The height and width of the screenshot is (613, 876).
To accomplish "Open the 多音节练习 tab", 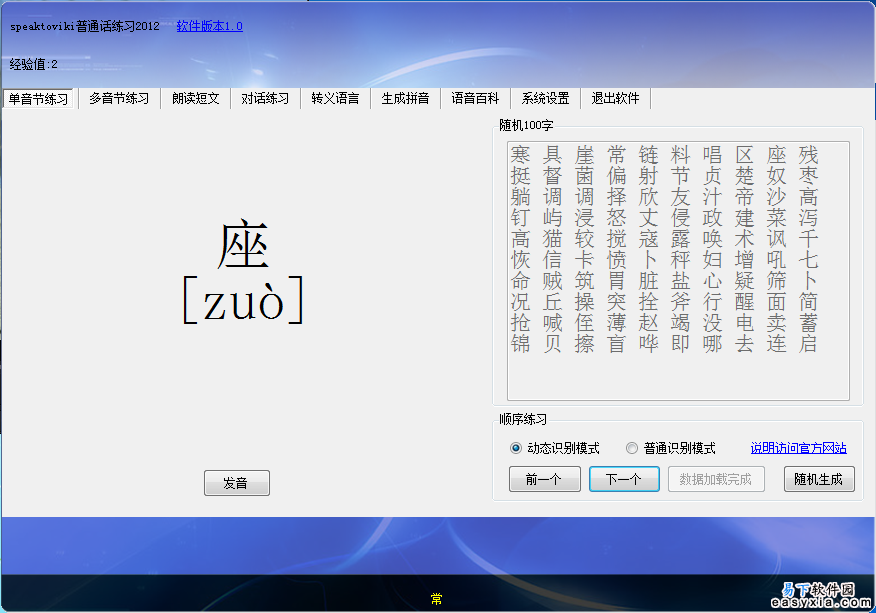I will (x=119, y=99).
